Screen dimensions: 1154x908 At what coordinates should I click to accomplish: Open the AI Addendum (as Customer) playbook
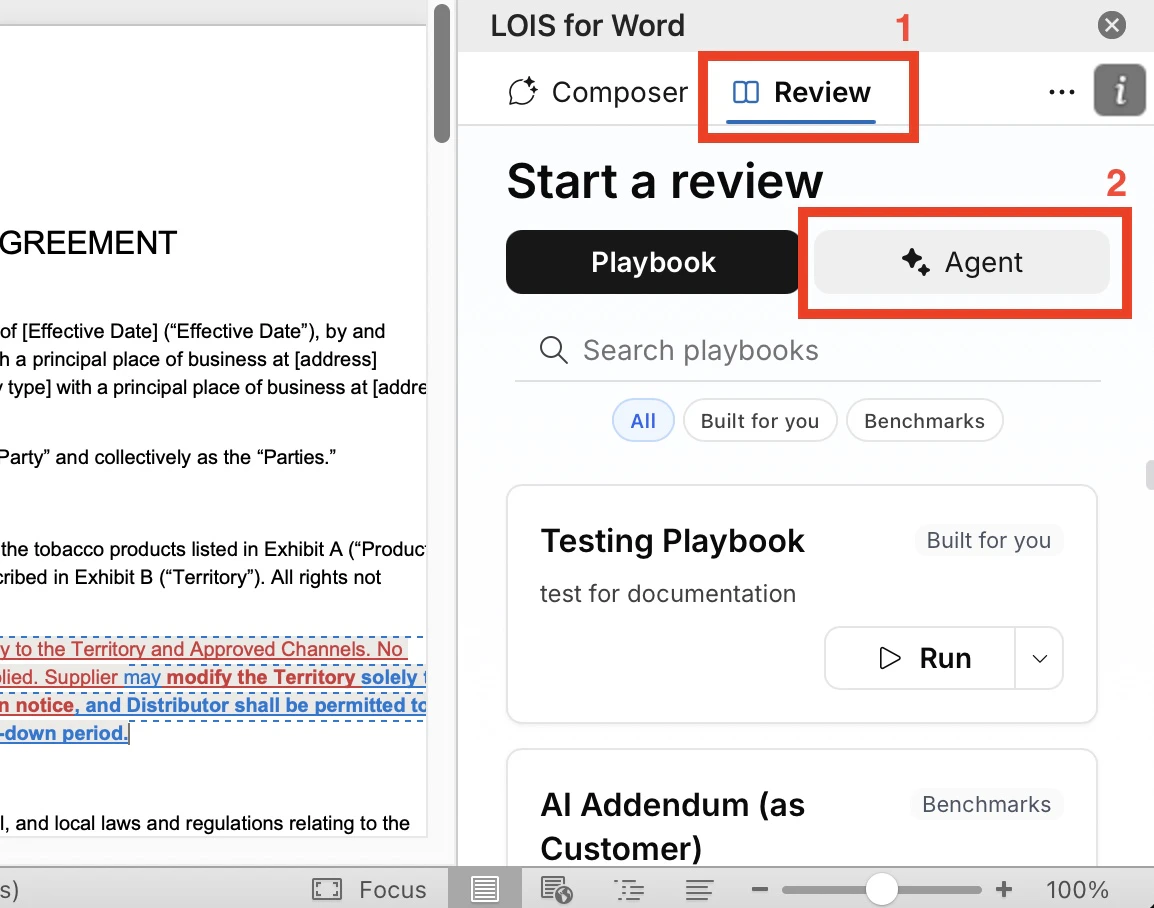[673, 826]
